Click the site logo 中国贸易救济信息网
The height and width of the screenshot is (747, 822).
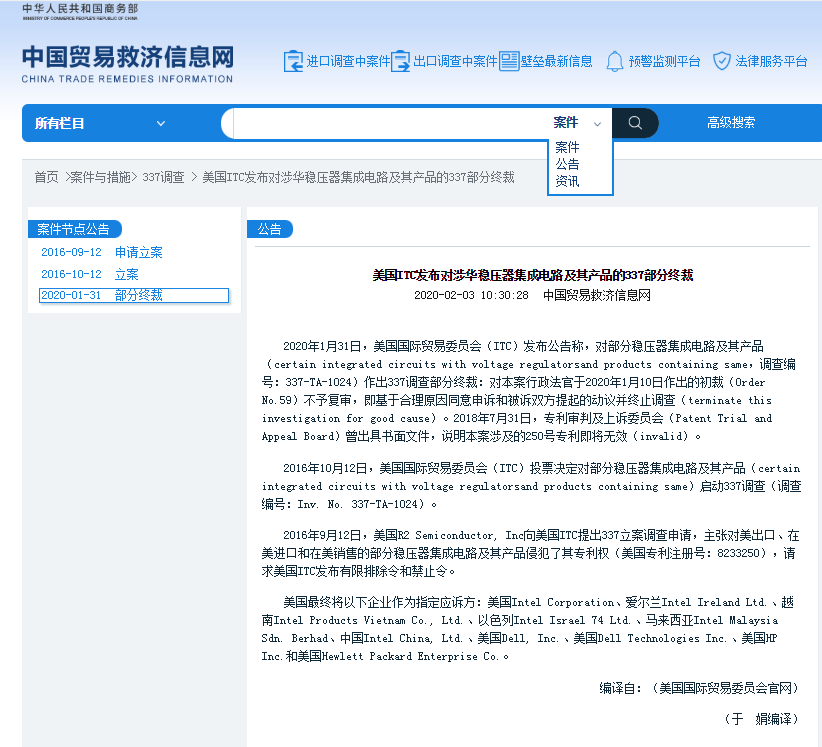point(127,63)
